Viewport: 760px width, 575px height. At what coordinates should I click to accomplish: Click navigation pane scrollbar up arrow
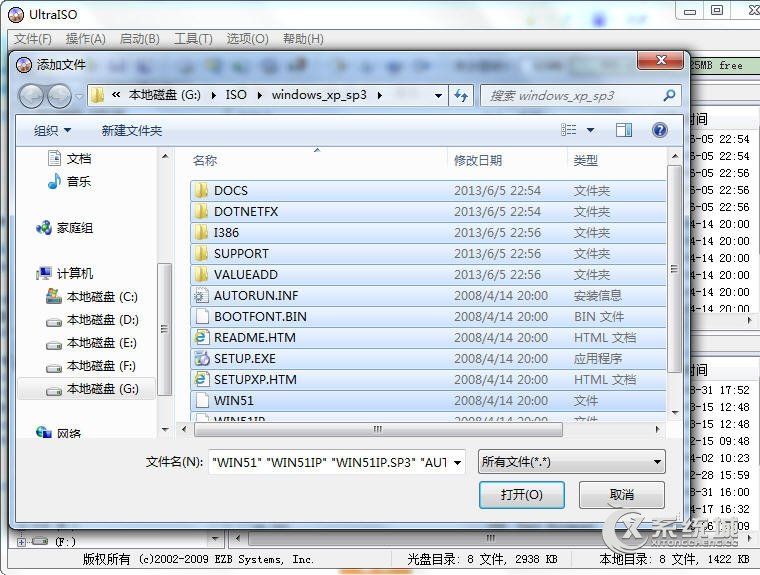[165, 157]
